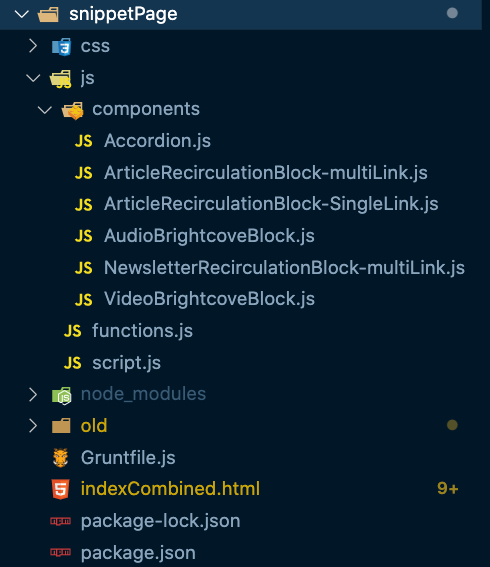The image size is (490, 567).
Task: Collapse the snippetPage root folder chevron
Action: click(x=22, y=14)
